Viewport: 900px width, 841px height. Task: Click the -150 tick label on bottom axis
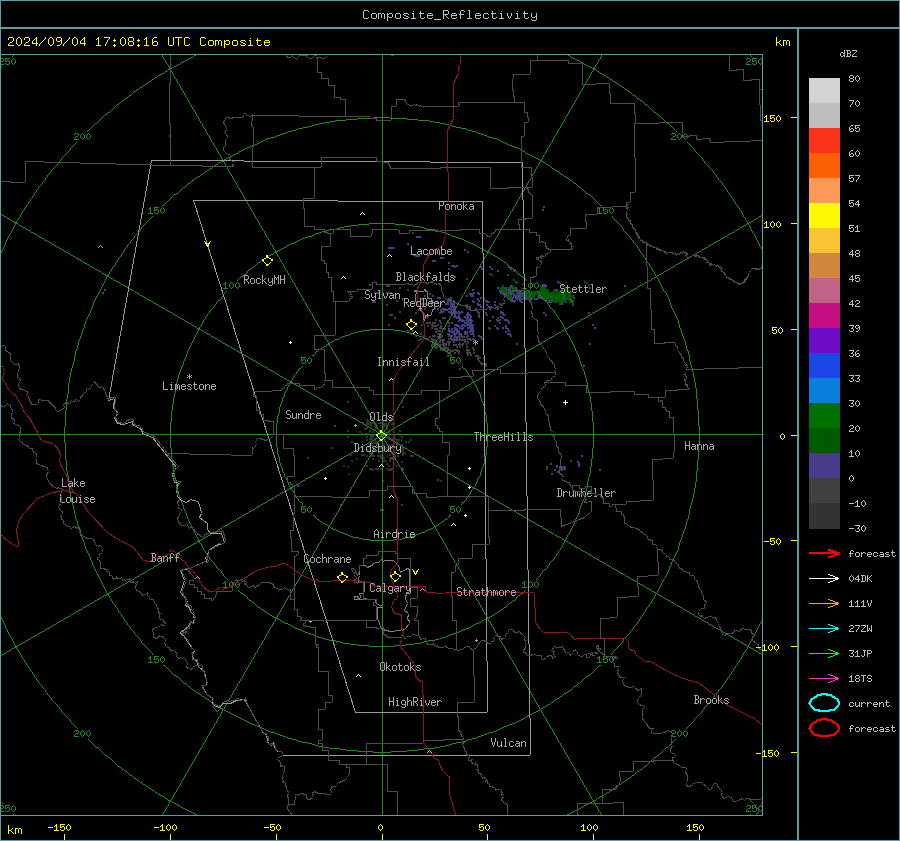(59, 828)
